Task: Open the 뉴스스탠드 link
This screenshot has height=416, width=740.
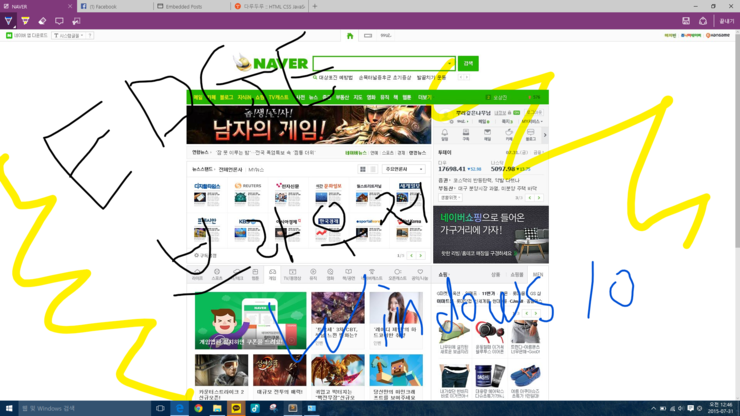Action: point(202,169)
